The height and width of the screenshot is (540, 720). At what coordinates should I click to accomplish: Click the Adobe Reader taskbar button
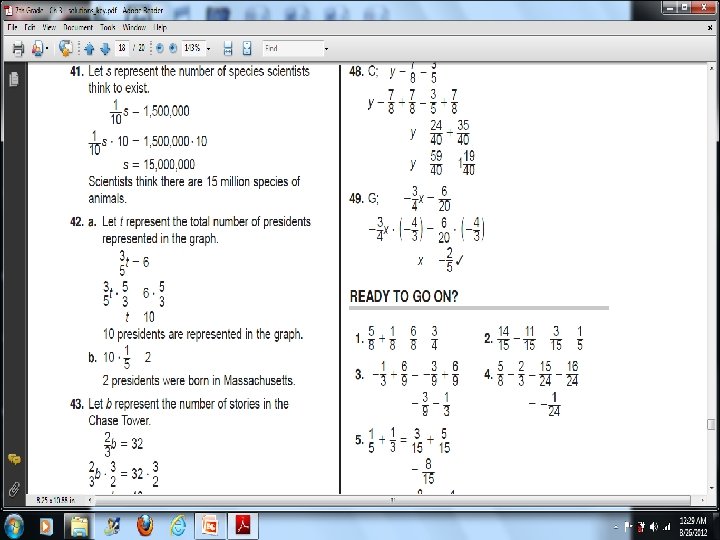coord(243,526)
